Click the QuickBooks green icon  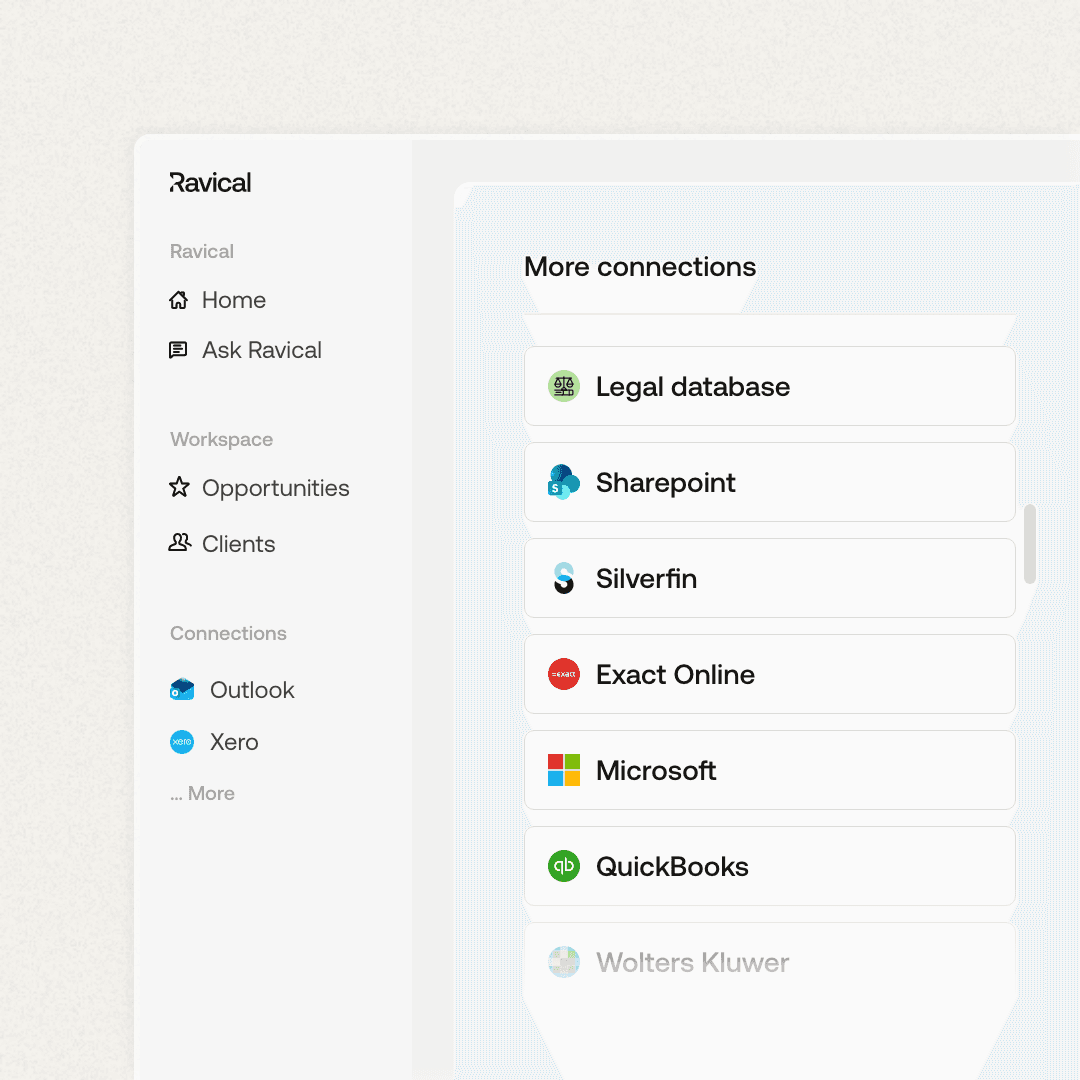(x=563, y=866)
